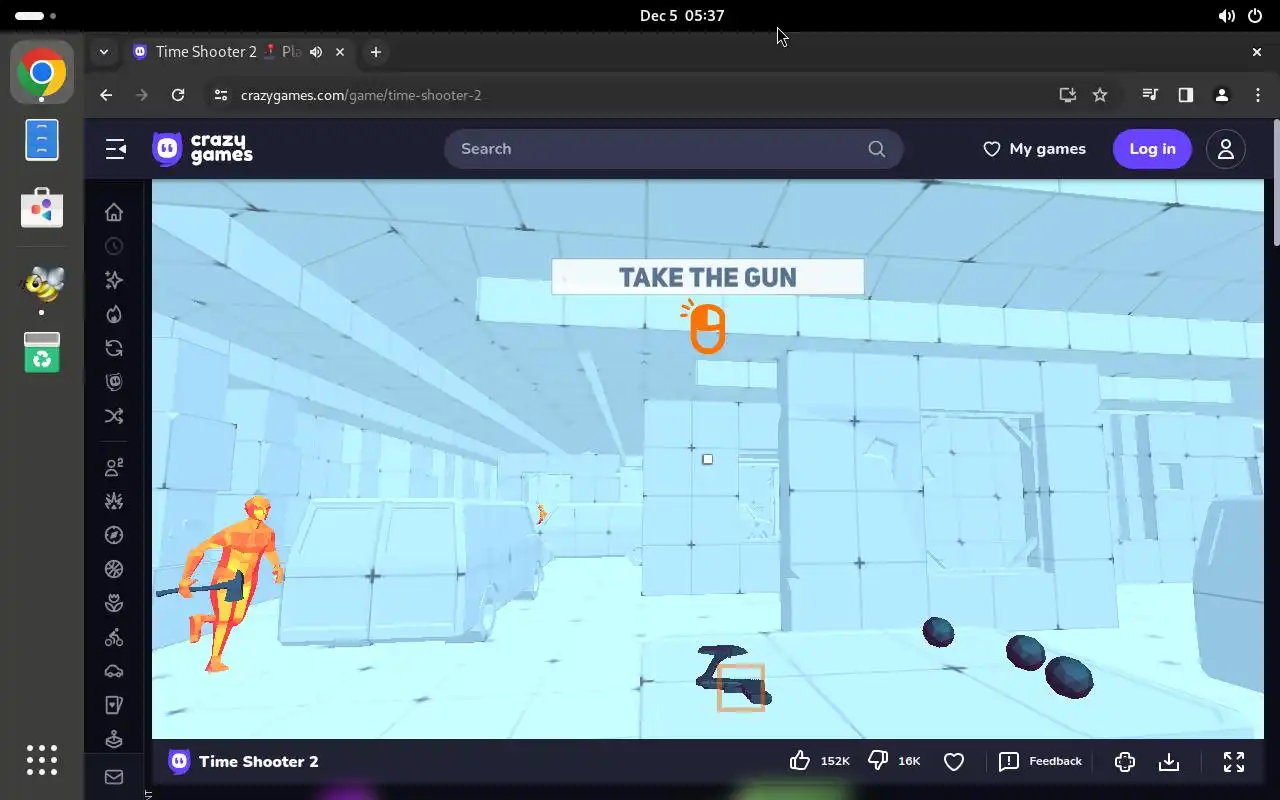Select the Time Shooter 2 browser tab

[x=241, y=52]
